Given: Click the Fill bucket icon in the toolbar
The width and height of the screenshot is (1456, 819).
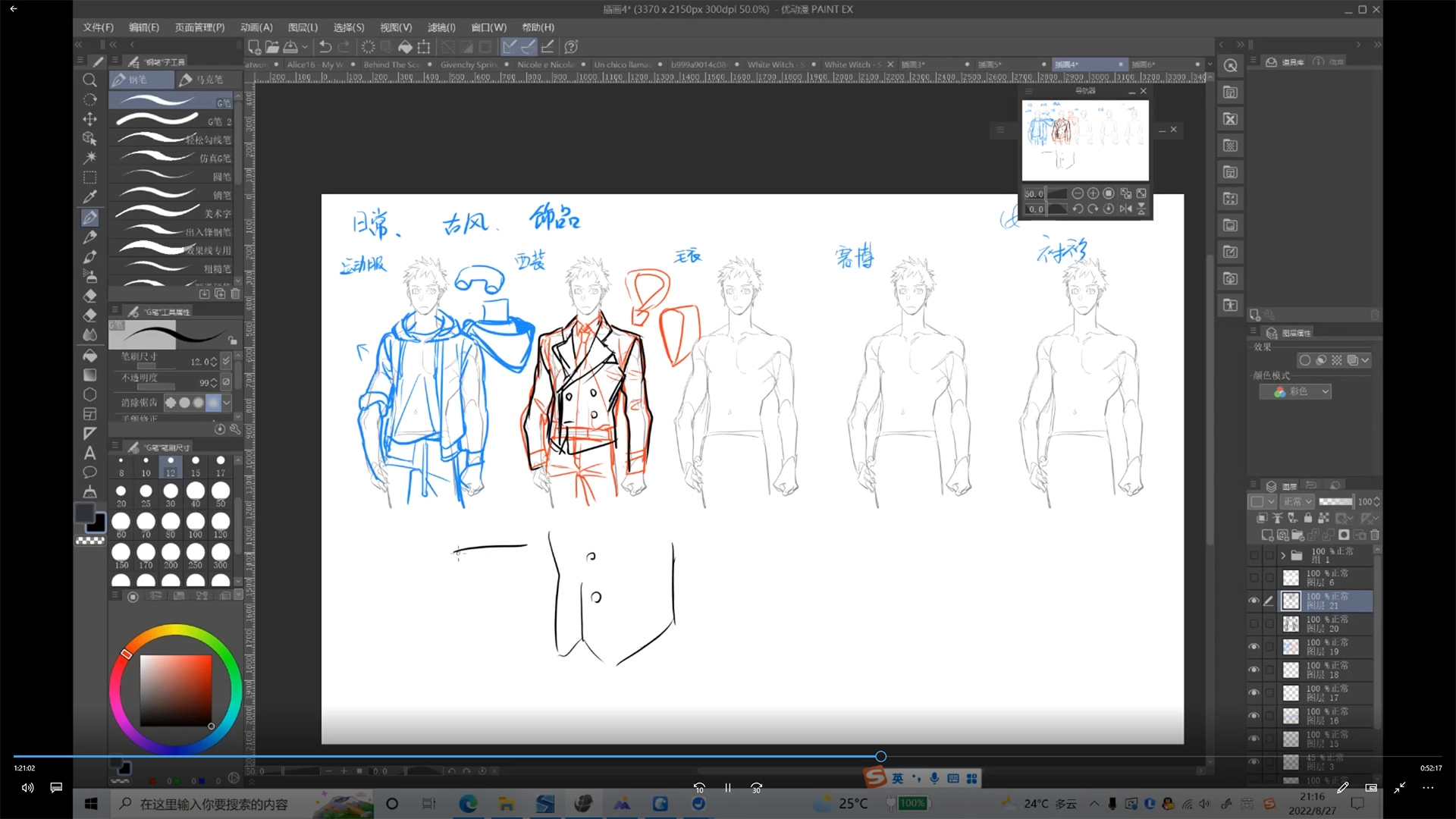Looking at the screenshot, I should click(405, 47).
